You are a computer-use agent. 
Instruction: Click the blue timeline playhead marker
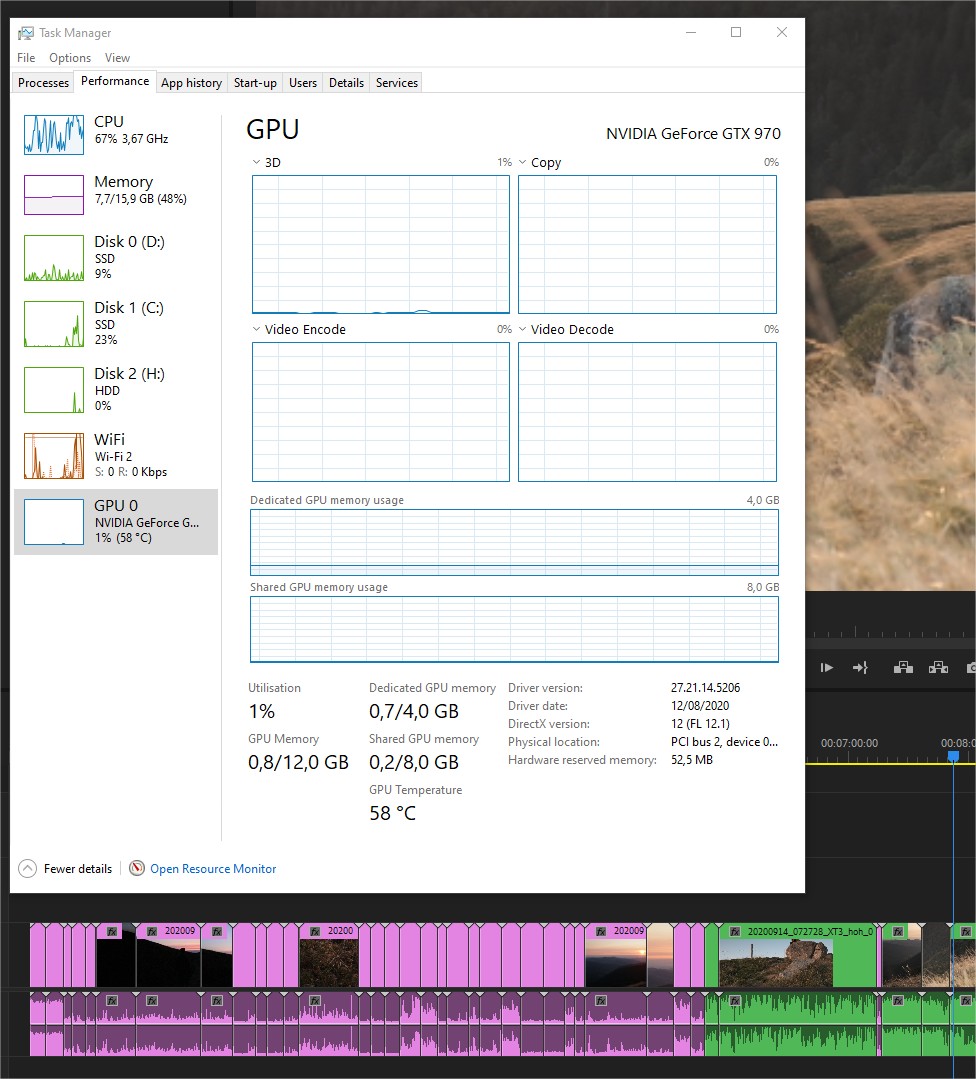[x=953, y=757]
